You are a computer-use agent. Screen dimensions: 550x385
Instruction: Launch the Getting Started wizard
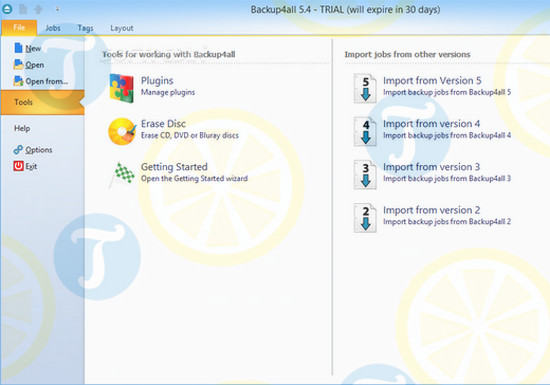click(x=174, y=167)
